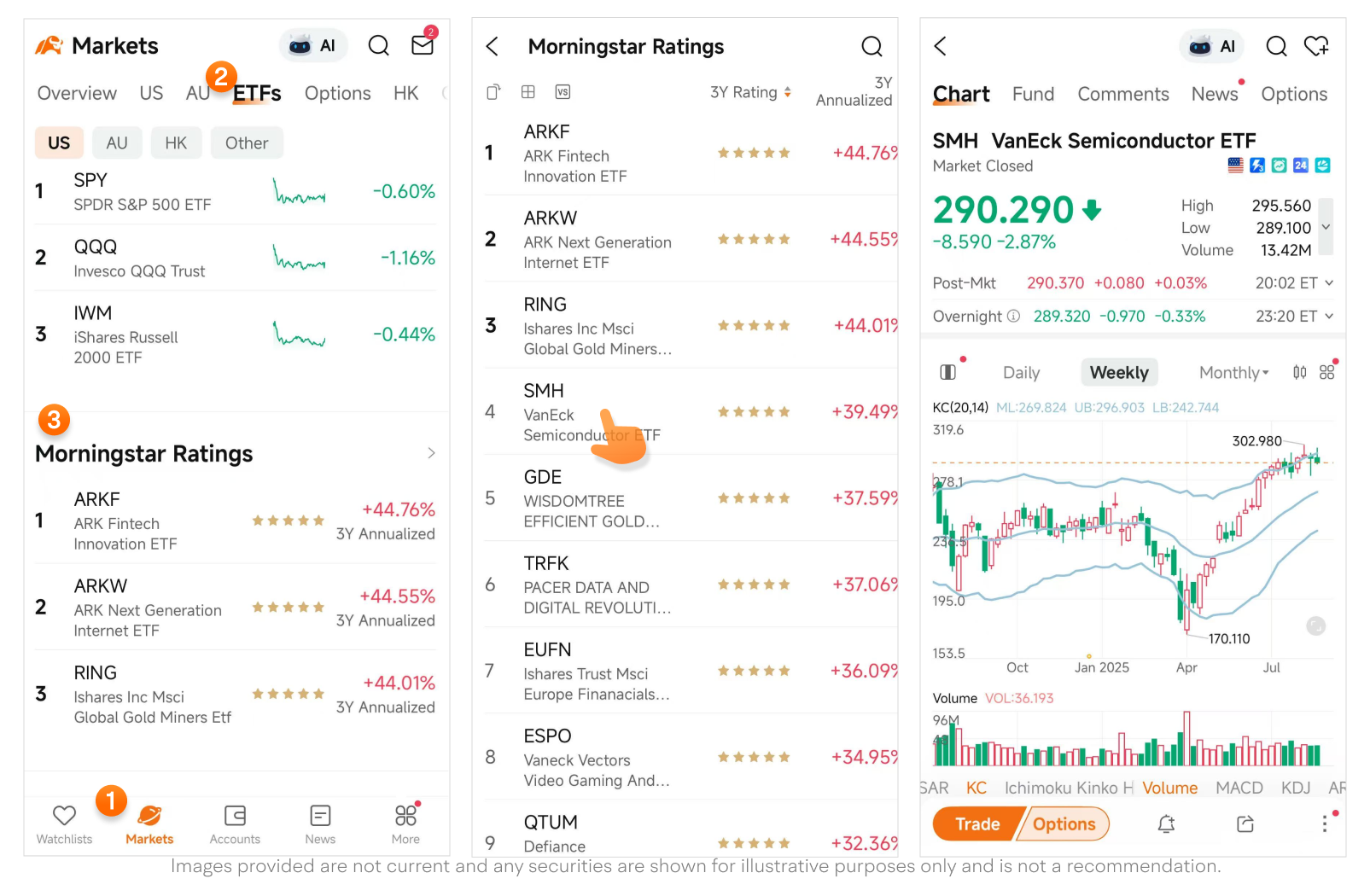Open the IWM iShares Russell 2000 row
1370x896 pixels.
[x=236, y=335]
